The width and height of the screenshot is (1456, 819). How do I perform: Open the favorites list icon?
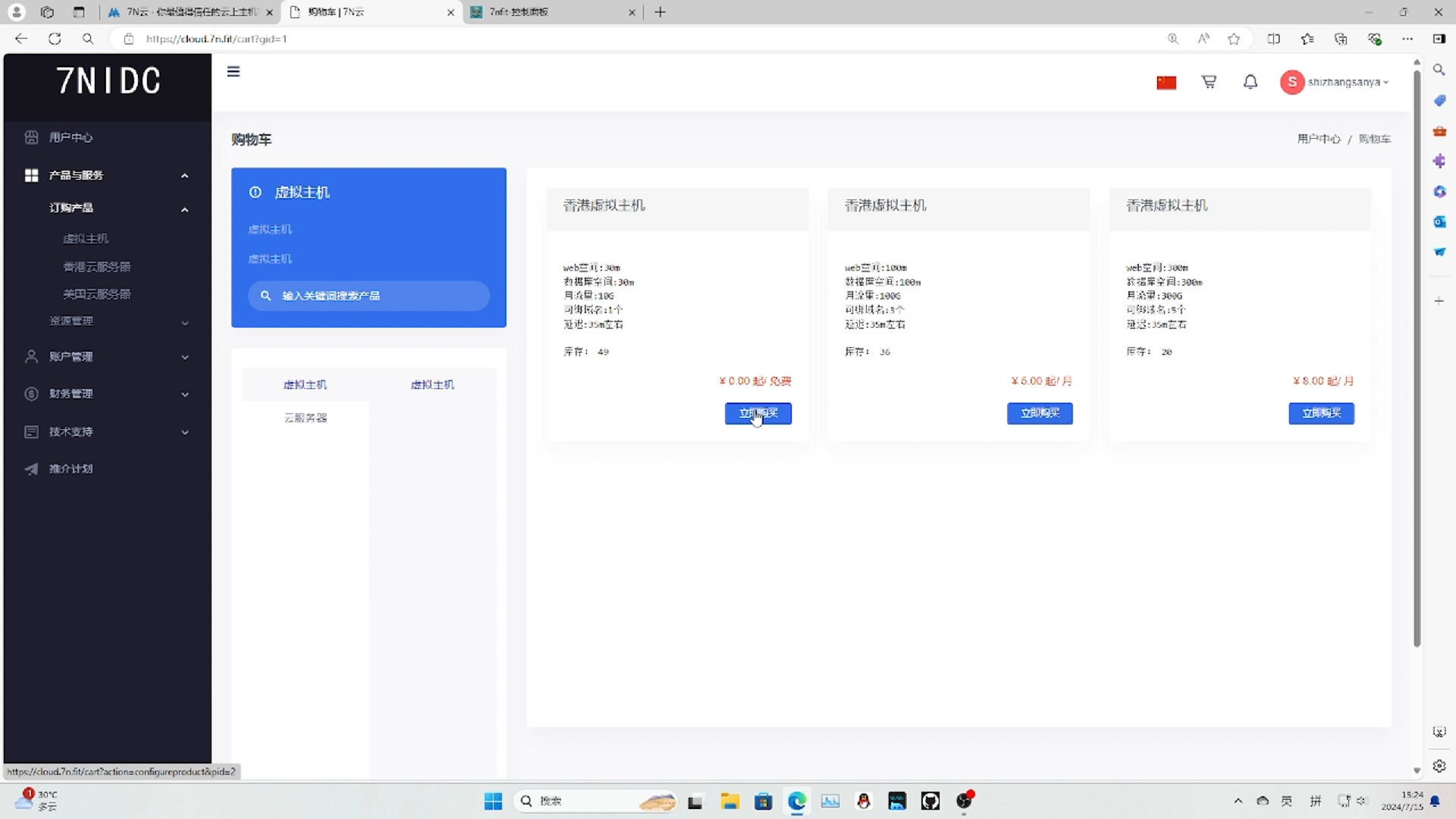[1307, 39]
